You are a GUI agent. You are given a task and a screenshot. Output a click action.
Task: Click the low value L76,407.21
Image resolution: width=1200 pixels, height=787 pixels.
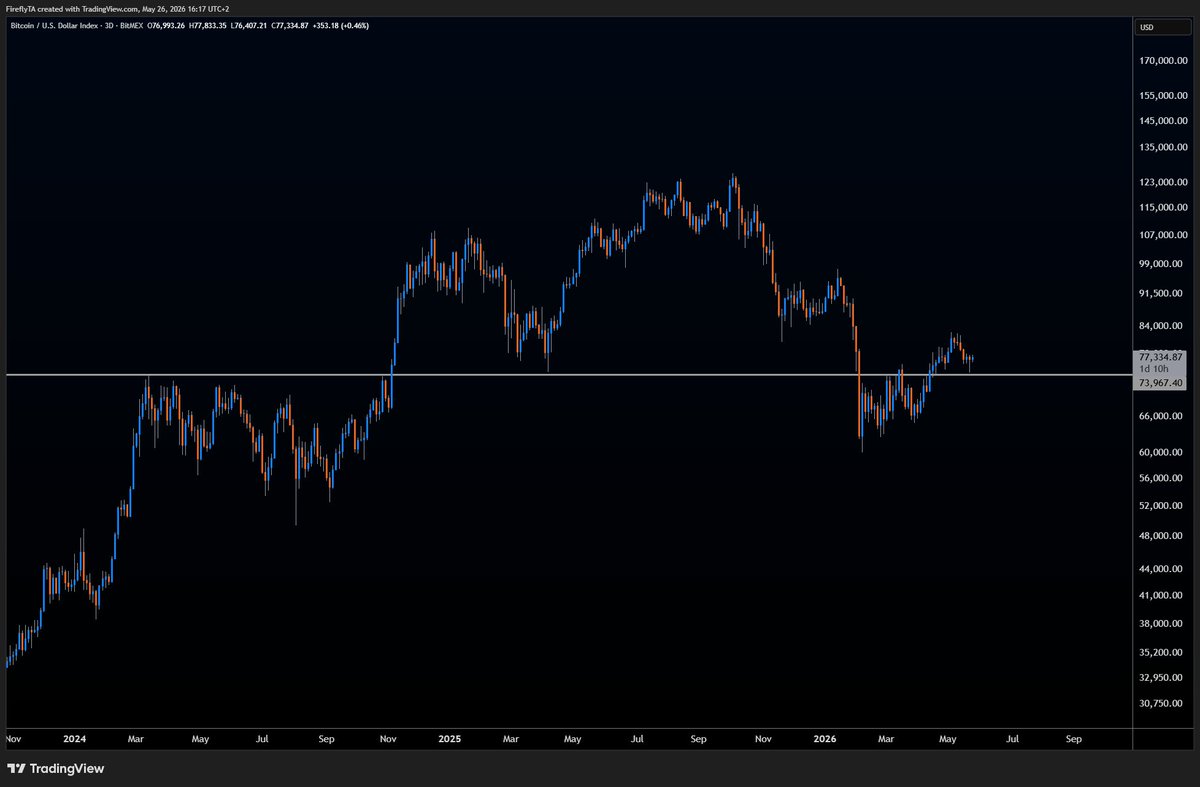coord(248,25)
